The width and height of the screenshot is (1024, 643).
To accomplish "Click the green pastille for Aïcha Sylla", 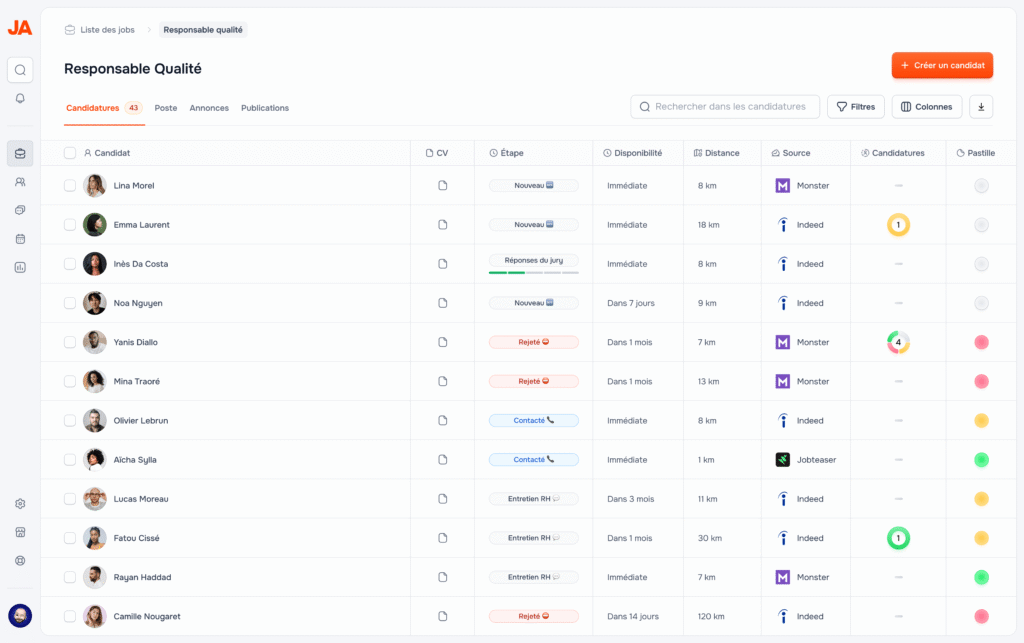I will point(981,460).
